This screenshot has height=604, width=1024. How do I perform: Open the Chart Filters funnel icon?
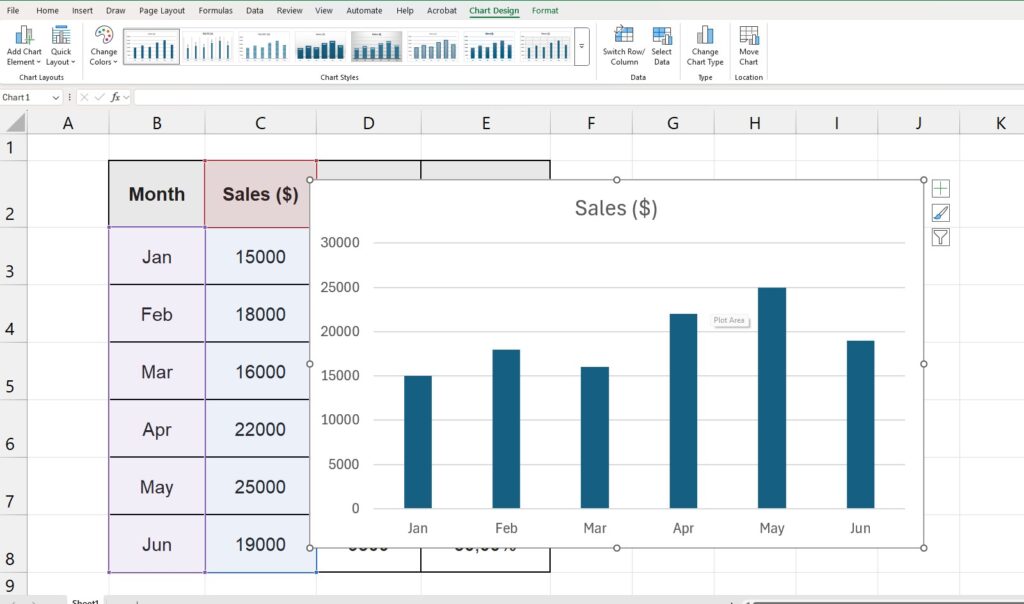940,237
